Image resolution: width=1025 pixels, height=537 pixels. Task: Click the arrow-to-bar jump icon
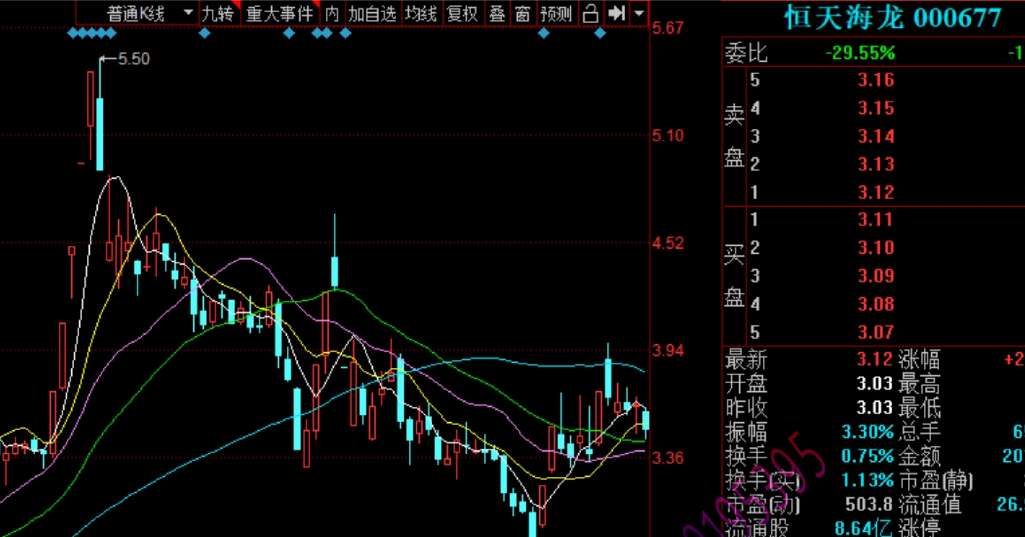[616, 13]
